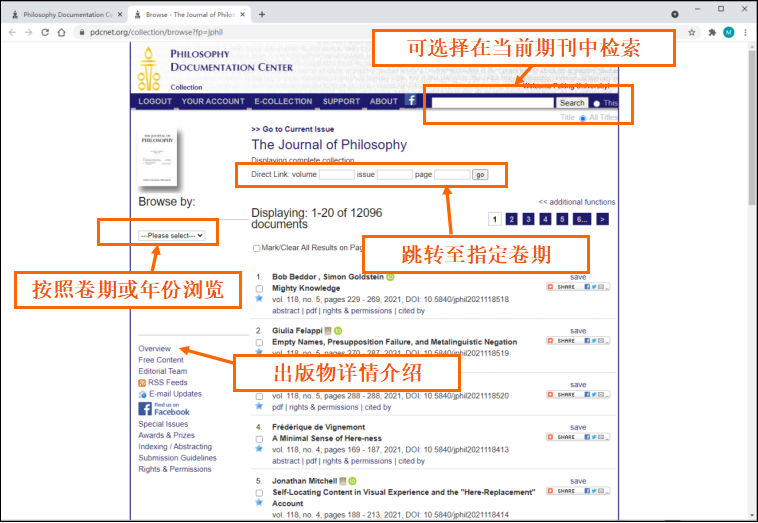
Task: Open Go to Current Issue link
Action: [292, 129]
